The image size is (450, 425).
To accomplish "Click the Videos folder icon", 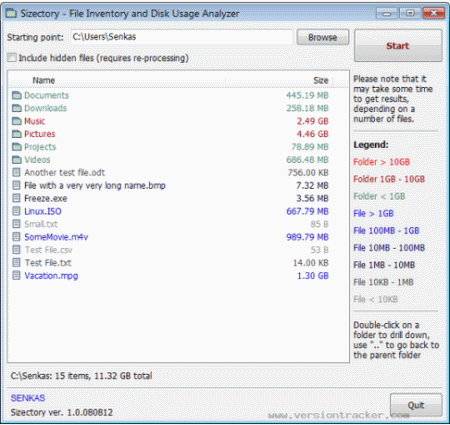I will tap(17, 160).
